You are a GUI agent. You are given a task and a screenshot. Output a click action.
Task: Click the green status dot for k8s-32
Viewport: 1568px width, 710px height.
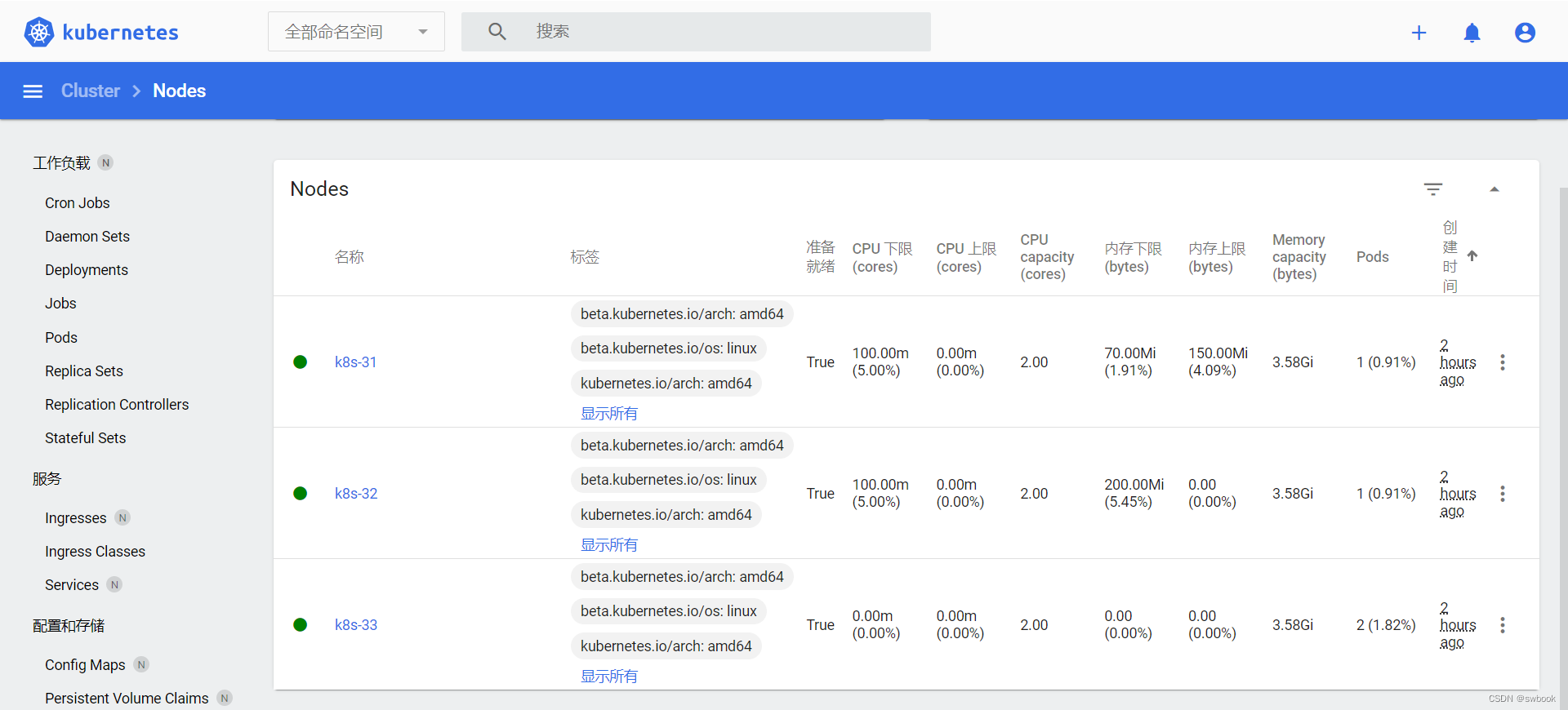(301, 494)
